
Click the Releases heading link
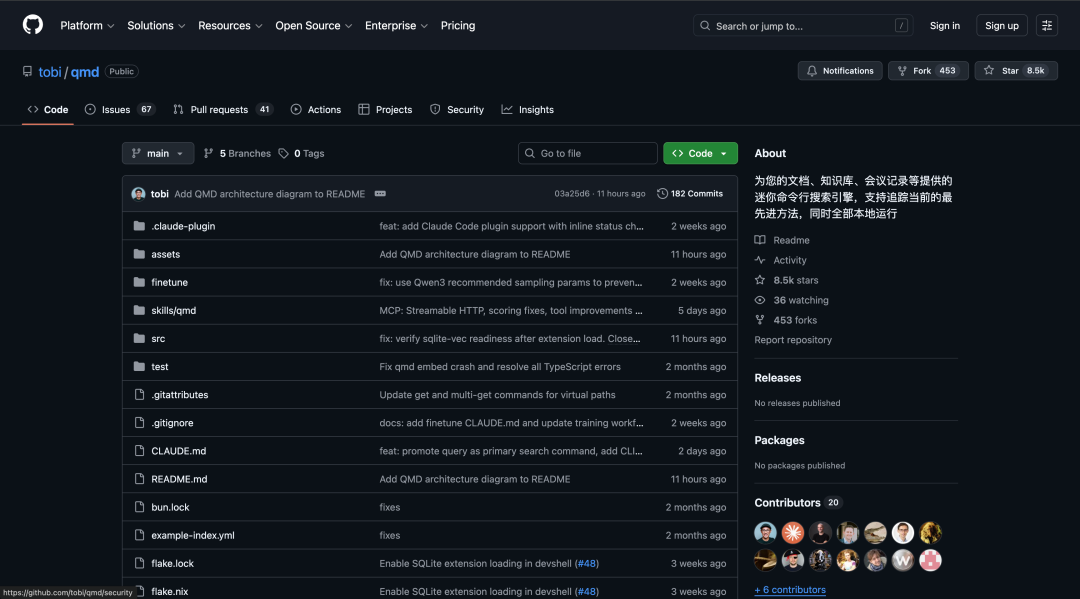coord(778,378)
